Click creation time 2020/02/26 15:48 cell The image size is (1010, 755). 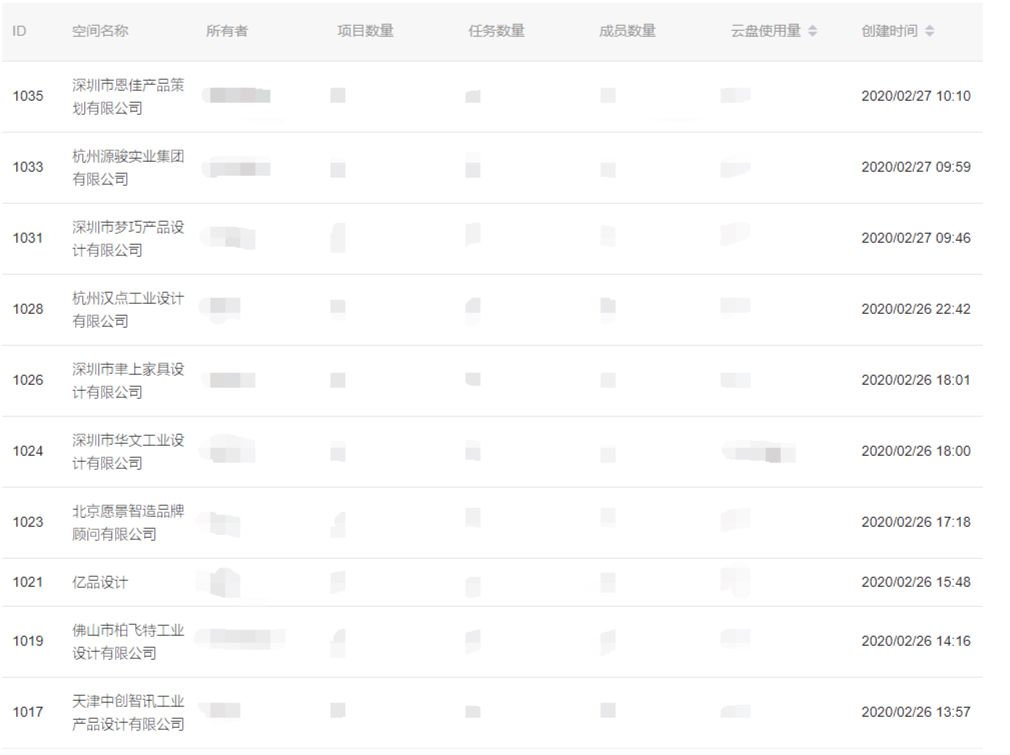pos(916,582)
